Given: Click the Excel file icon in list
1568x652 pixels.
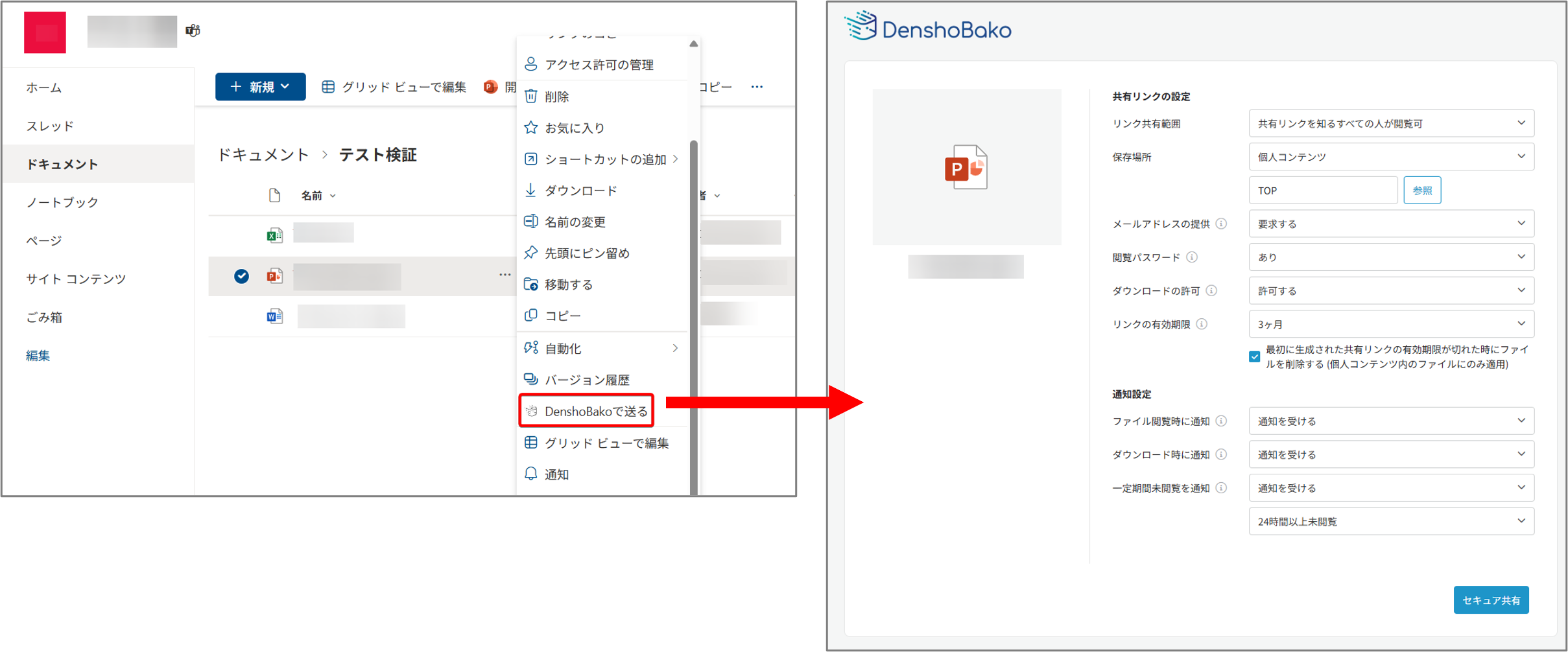Looking at the screenshot, I should [274, 235].
